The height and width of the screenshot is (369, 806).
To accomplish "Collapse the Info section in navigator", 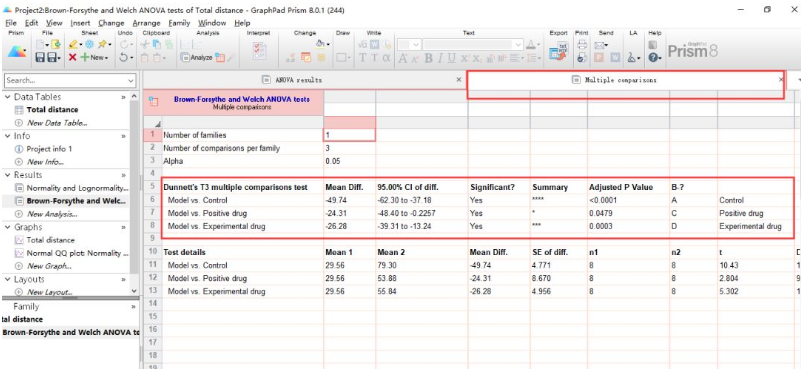I will point(7,136).
